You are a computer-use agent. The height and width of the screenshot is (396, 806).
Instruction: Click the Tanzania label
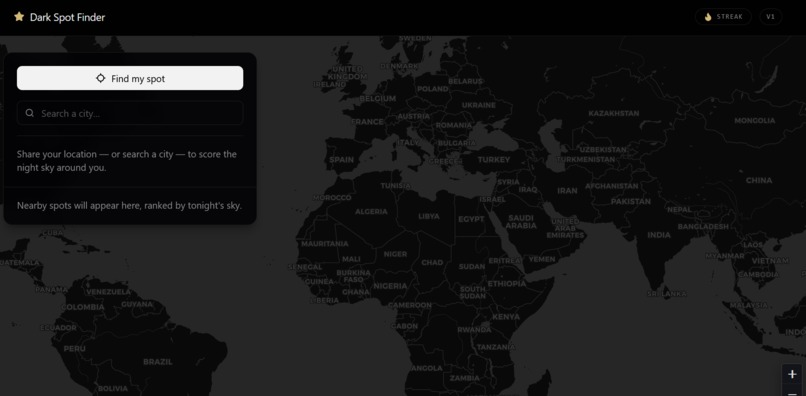coord(496,347)
